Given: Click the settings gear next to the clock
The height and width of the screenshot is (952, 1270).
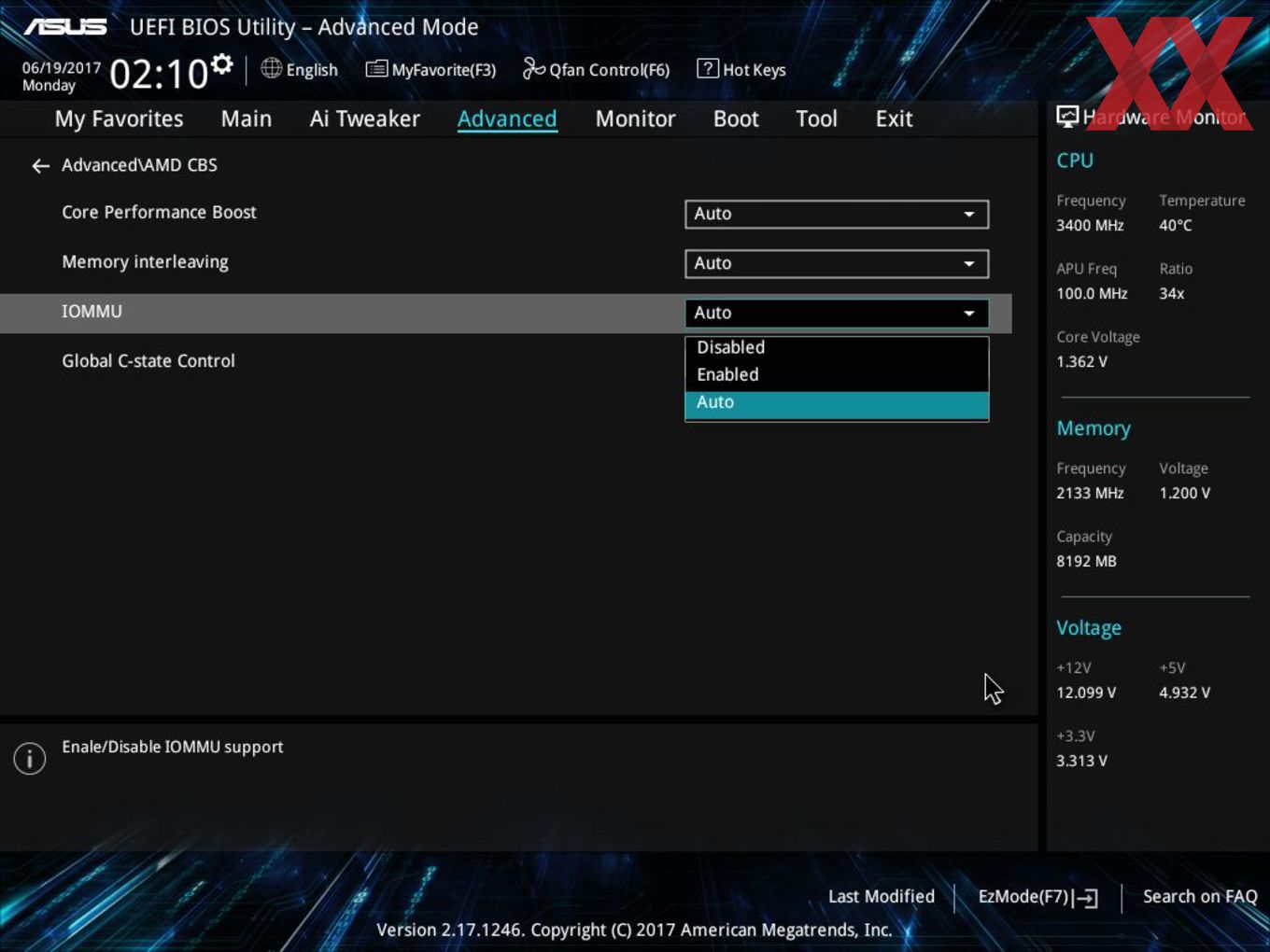Looking at the screenshot, I should tap(221, 64).
